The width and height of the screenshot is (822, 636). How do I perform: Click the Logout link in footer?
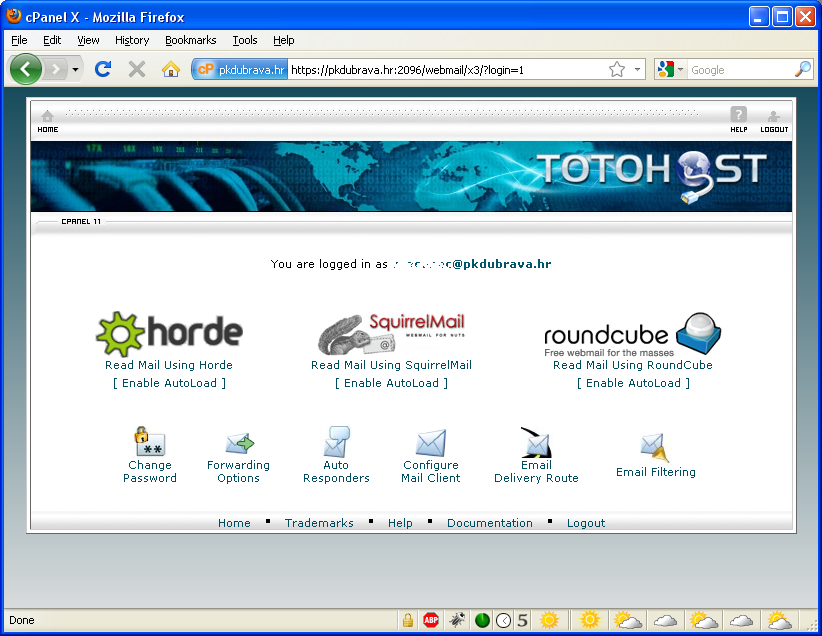pos(586,523)
